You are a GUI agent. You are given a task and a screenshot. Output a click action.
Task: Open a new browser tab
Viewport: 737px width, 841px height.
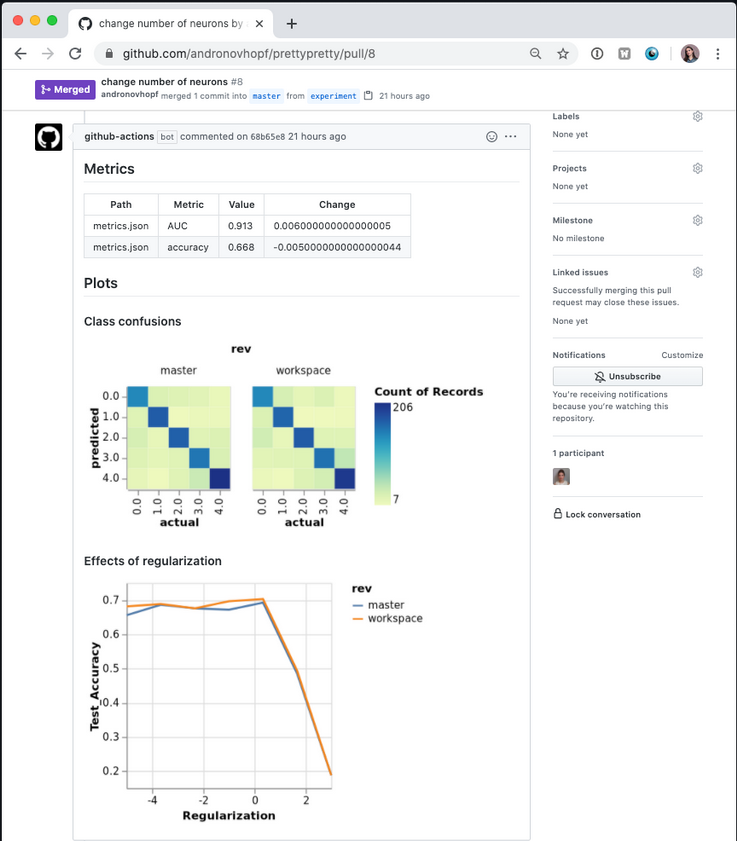coord(292,23)
